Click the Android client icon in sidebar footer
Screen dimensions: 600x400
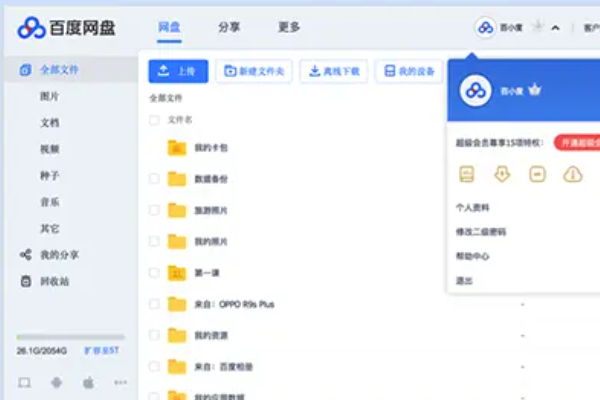tap(56, 382)
